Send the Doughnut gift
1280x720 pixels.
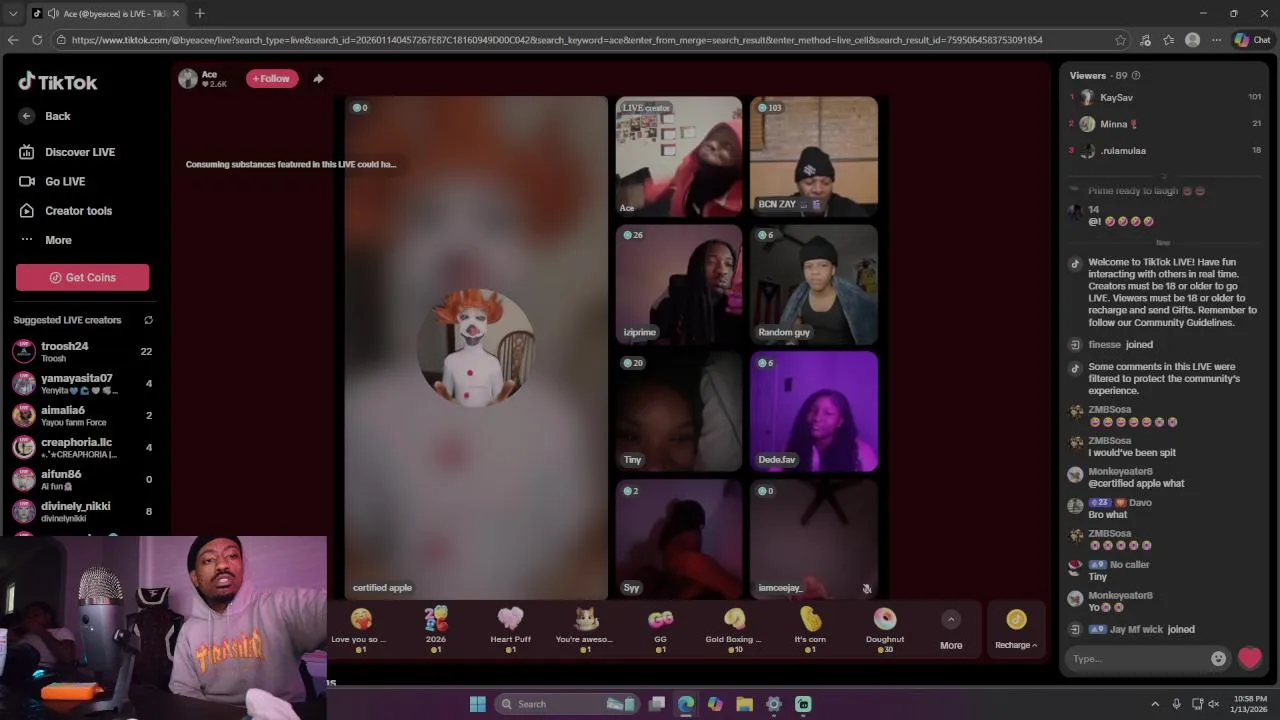885,630
